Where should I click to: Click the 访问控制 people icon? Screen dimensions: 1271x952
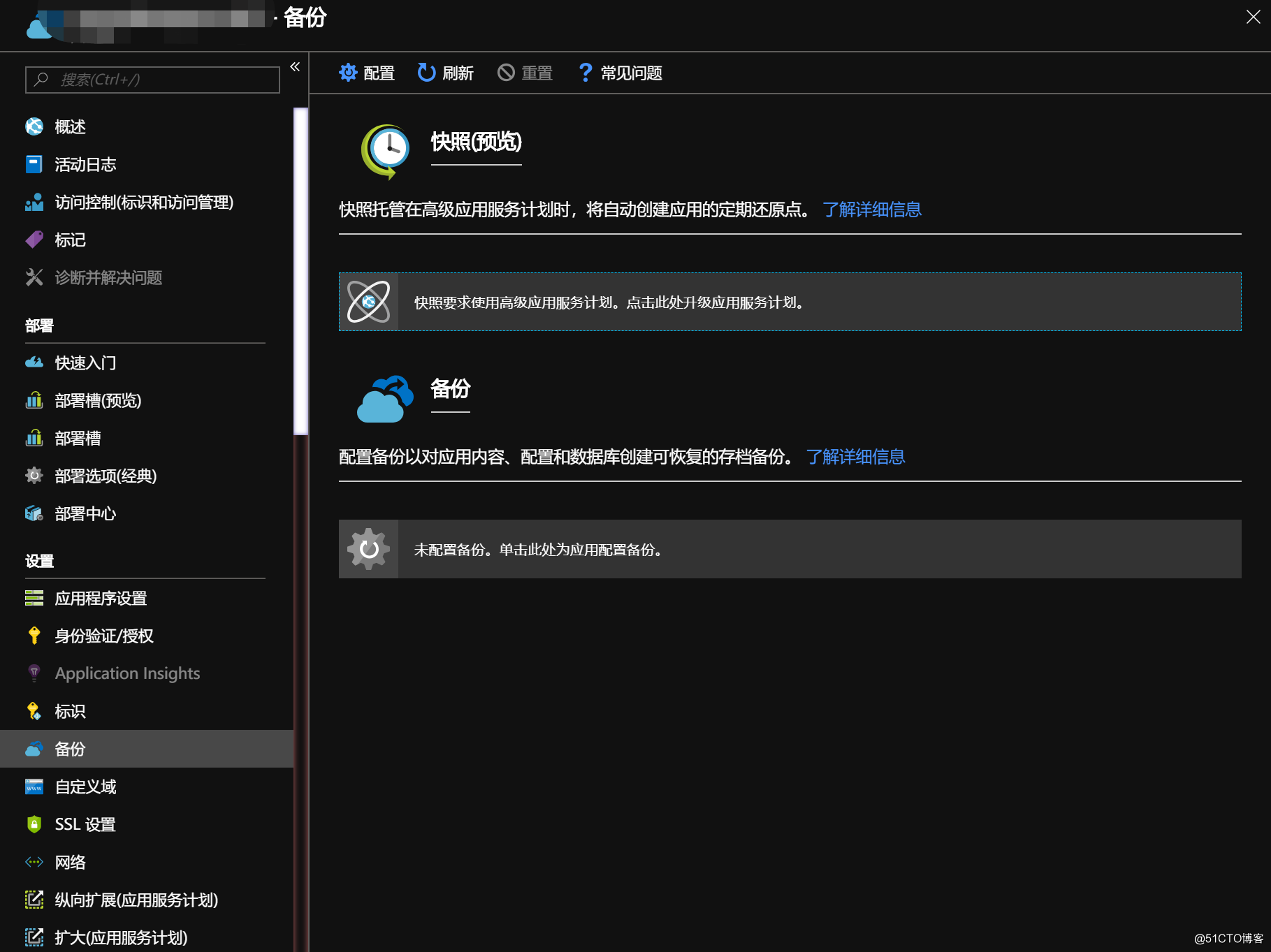coord(34,202)
